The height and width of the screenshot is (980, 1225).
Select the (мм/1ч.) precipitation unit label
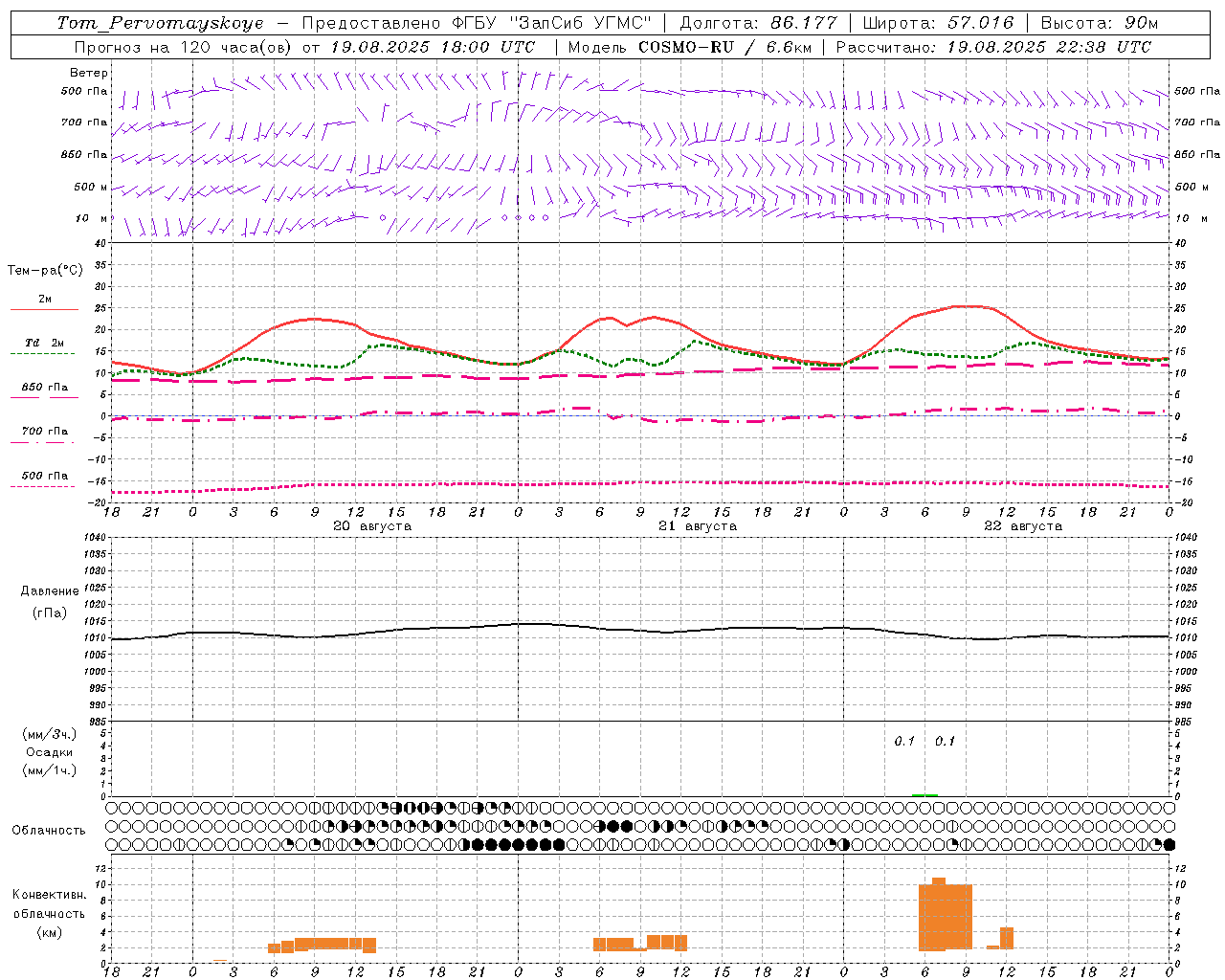[x=49, y=770]
